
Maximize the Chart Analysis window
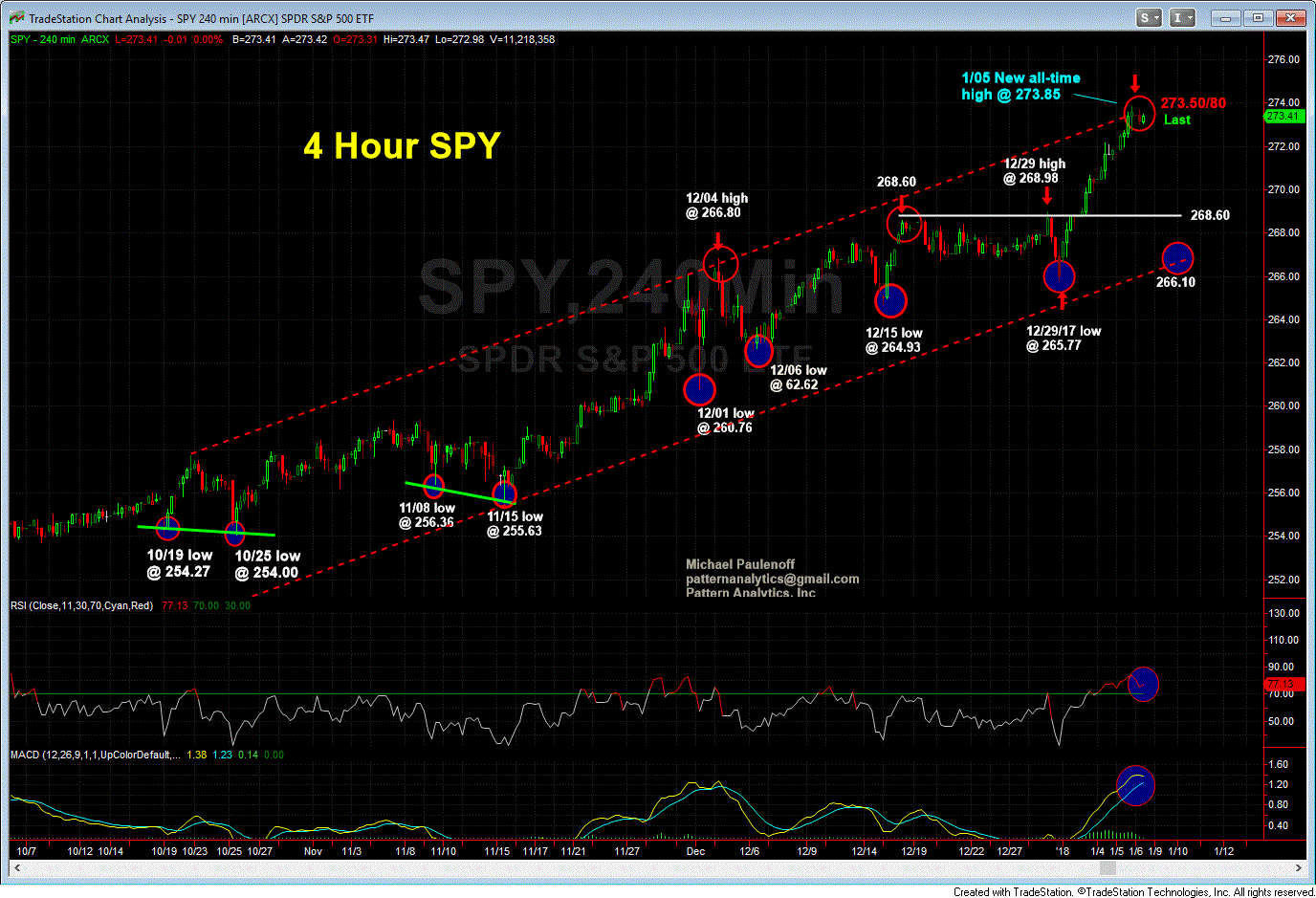pos(1258,18)
